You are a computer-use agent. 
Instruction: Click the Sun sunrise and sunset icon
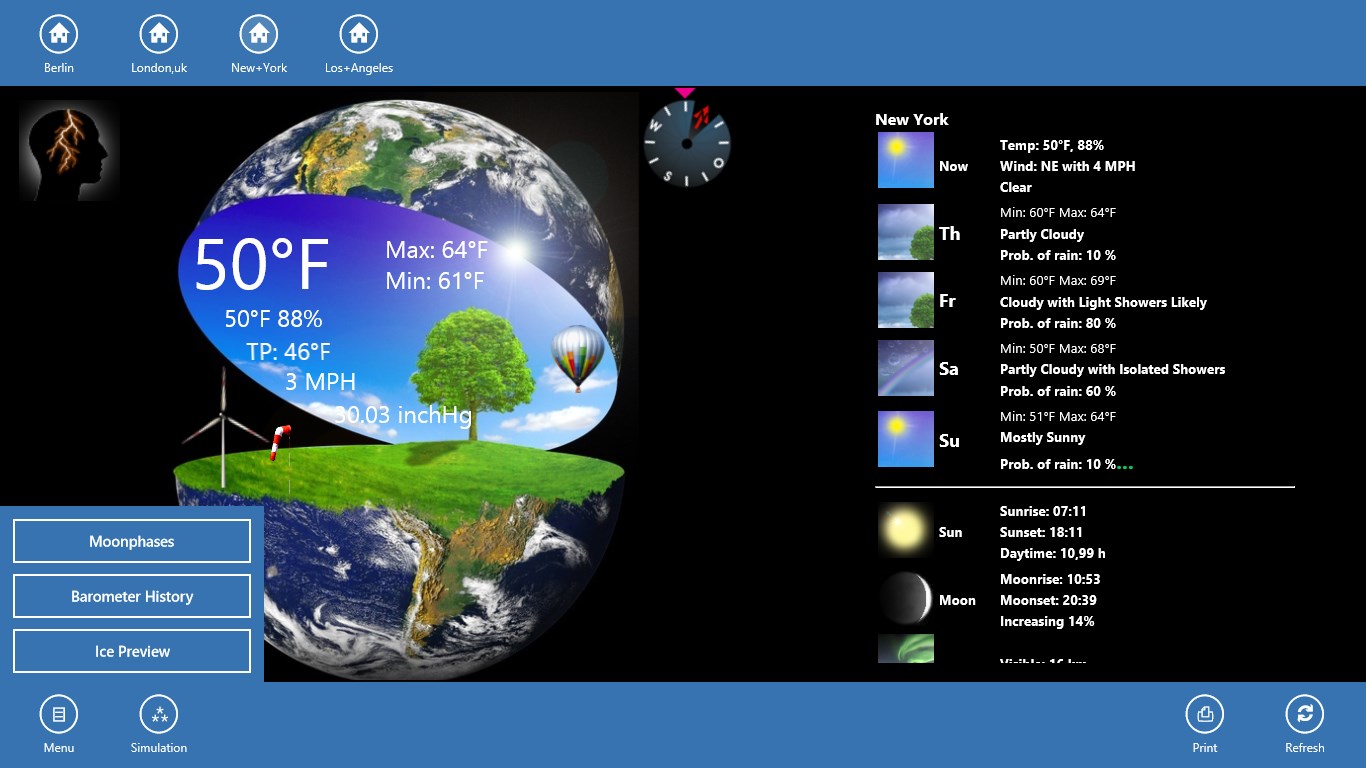905,530
